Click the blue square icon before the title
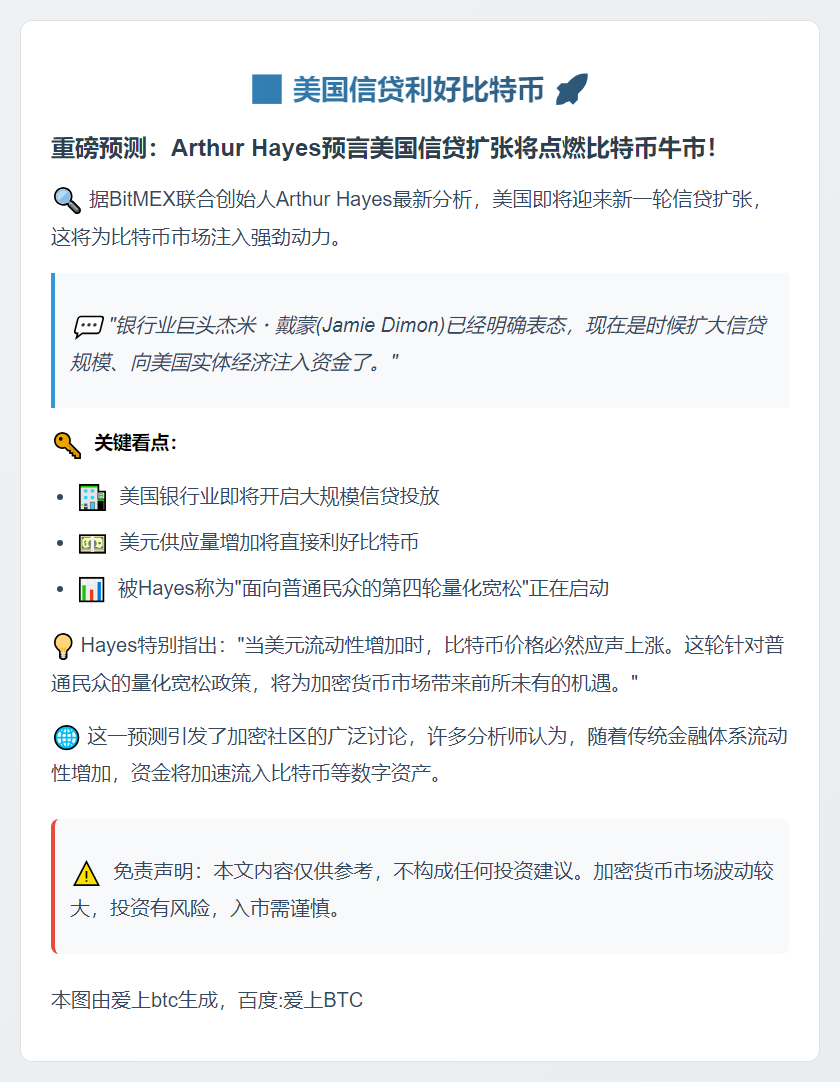This screenshot has height=1082, width=840. pyautogui.click(x=267, y=90)
